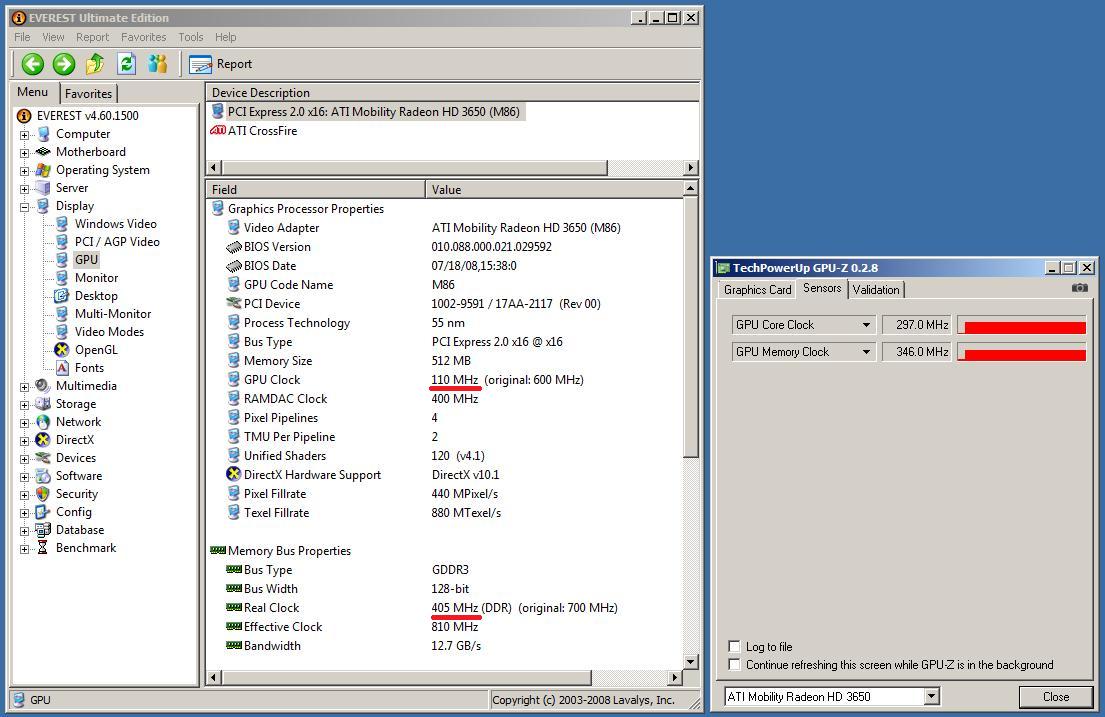The height and width of the screenshot is (717, 1105).
Task: Select the Database tree node
Action: click(80, 530)
